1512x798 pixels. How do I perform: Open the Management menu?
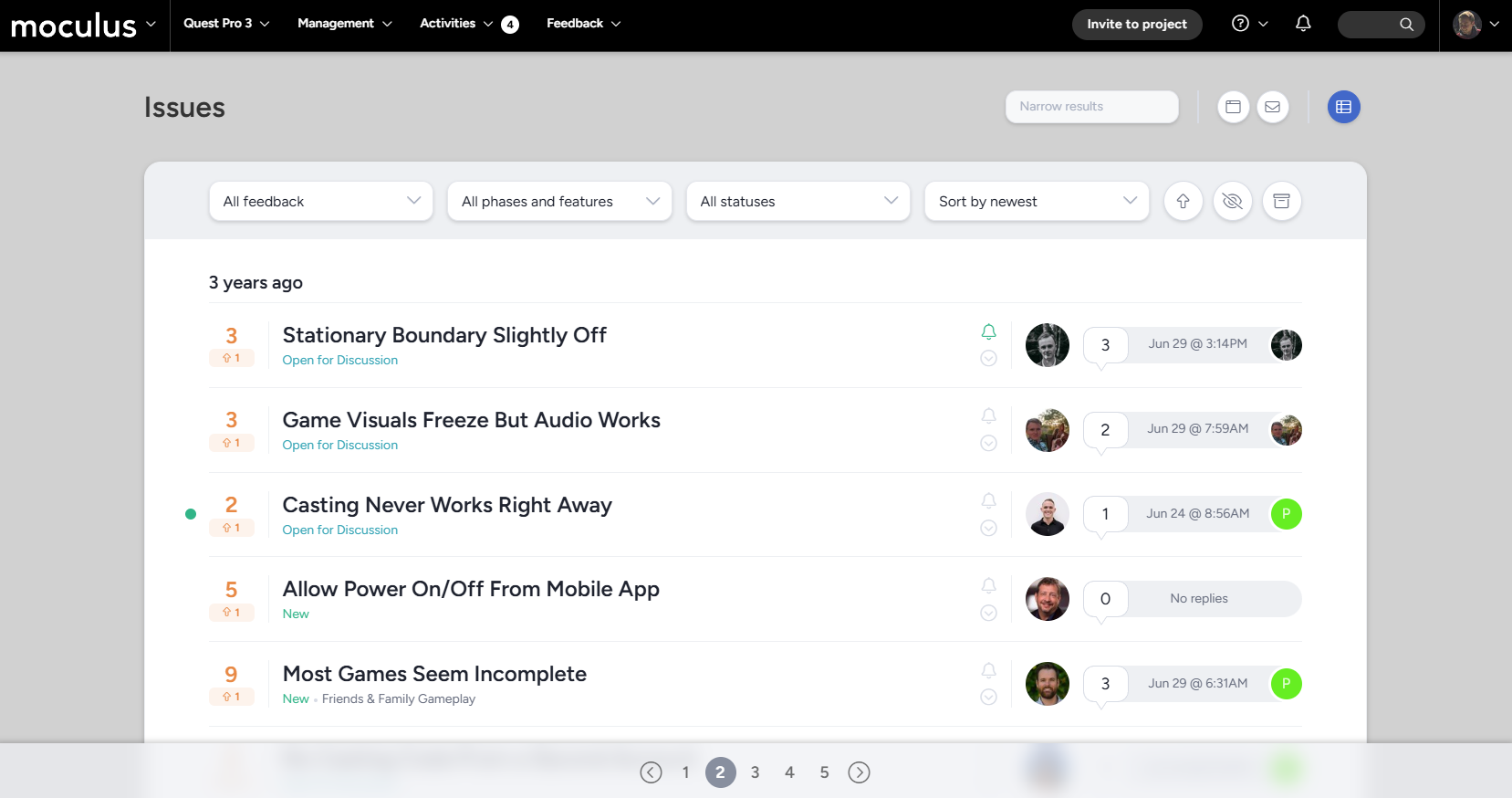(x=344, y=24)
